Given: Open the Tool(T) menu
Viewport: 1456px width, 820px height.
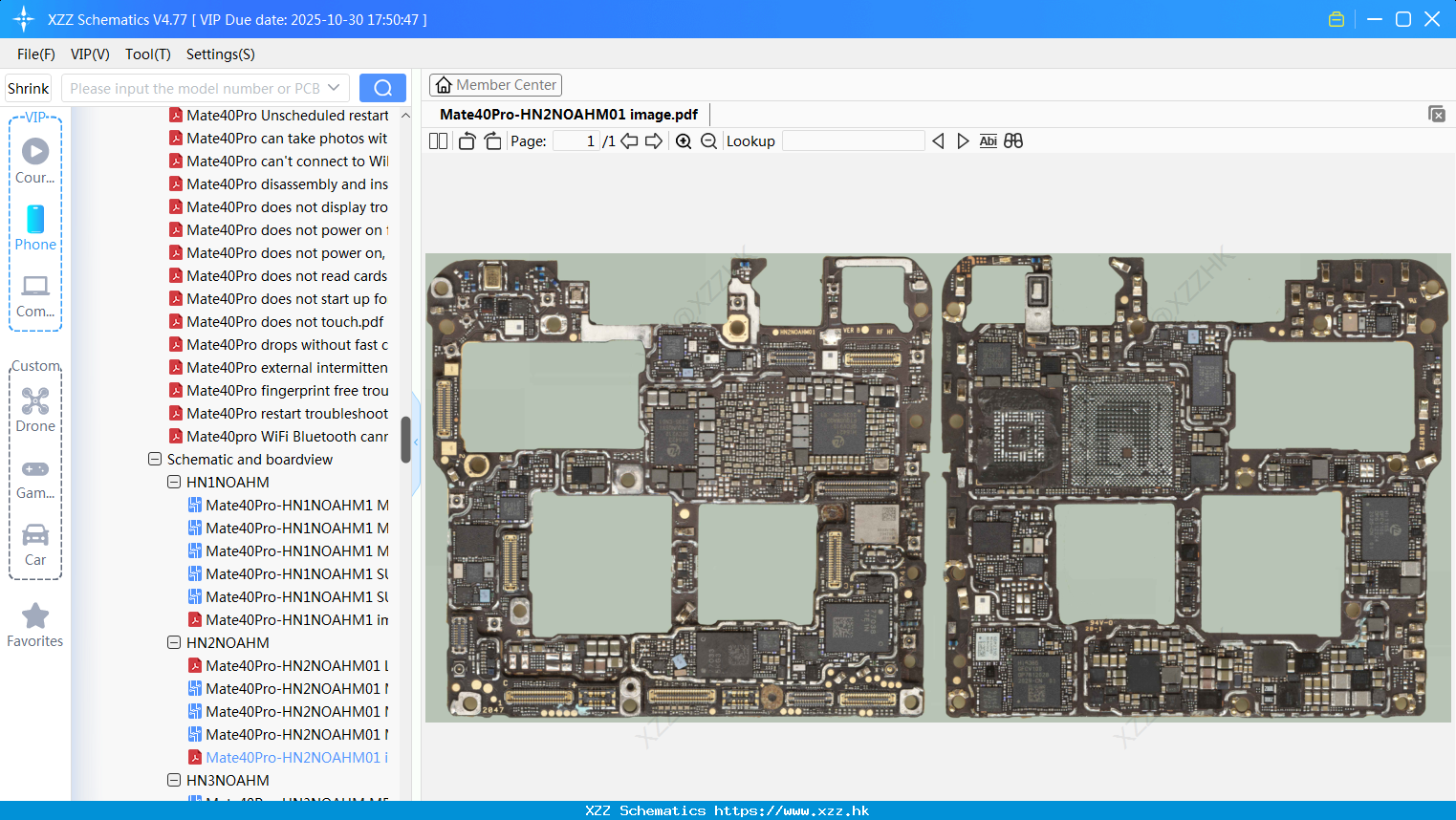Looking at the screenshot, I should click(148, 54).
